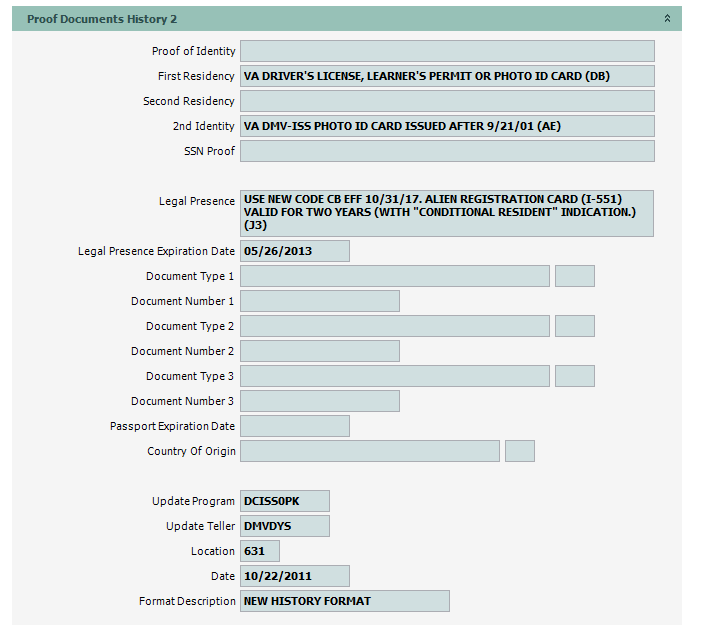This screenshot has width=704, height=636.
Task: Click the small code box beside Document Type 3
Action: (x=575, y=376)
